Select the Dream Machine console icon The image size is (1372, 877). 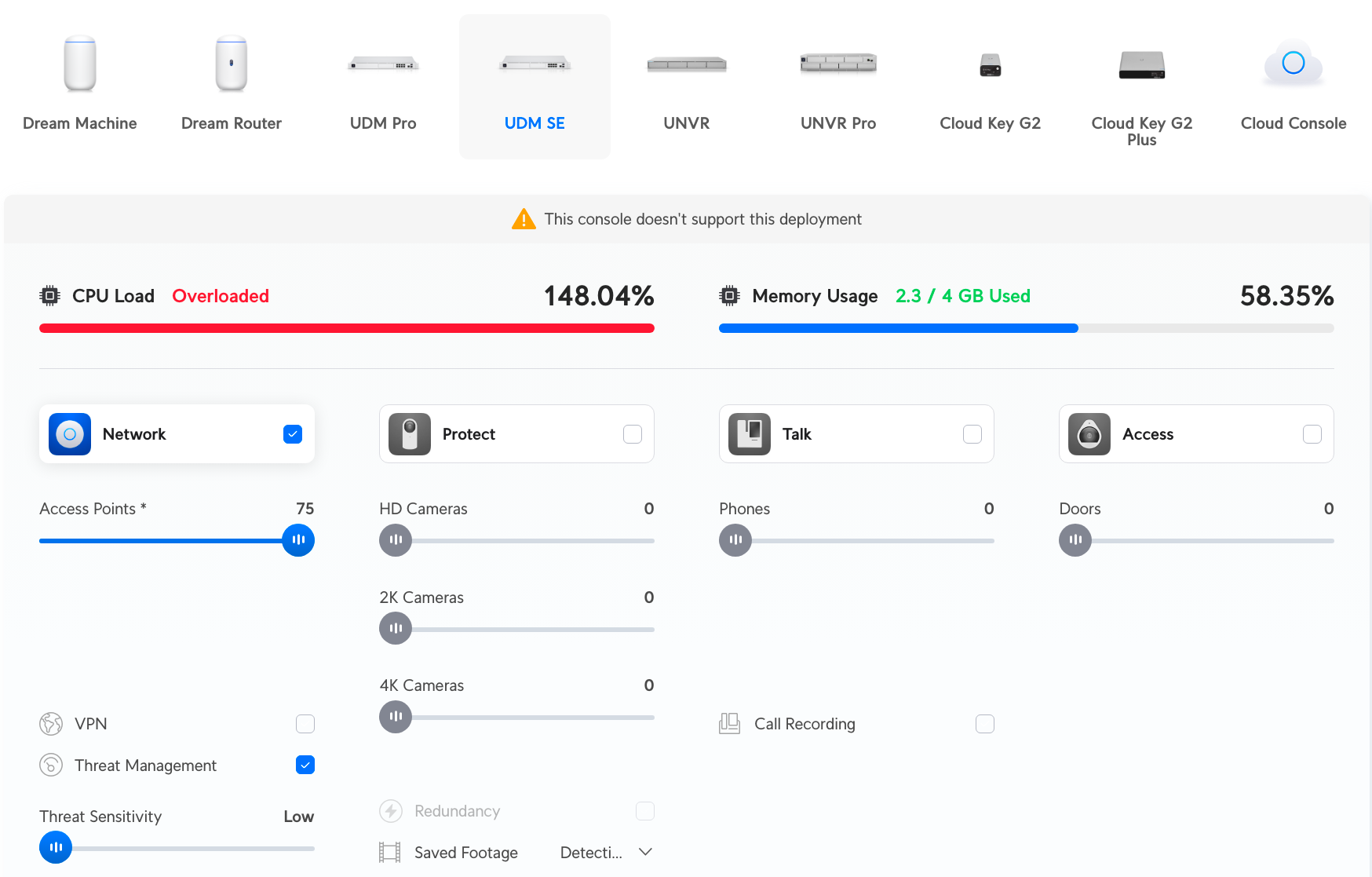pos(80,64)
